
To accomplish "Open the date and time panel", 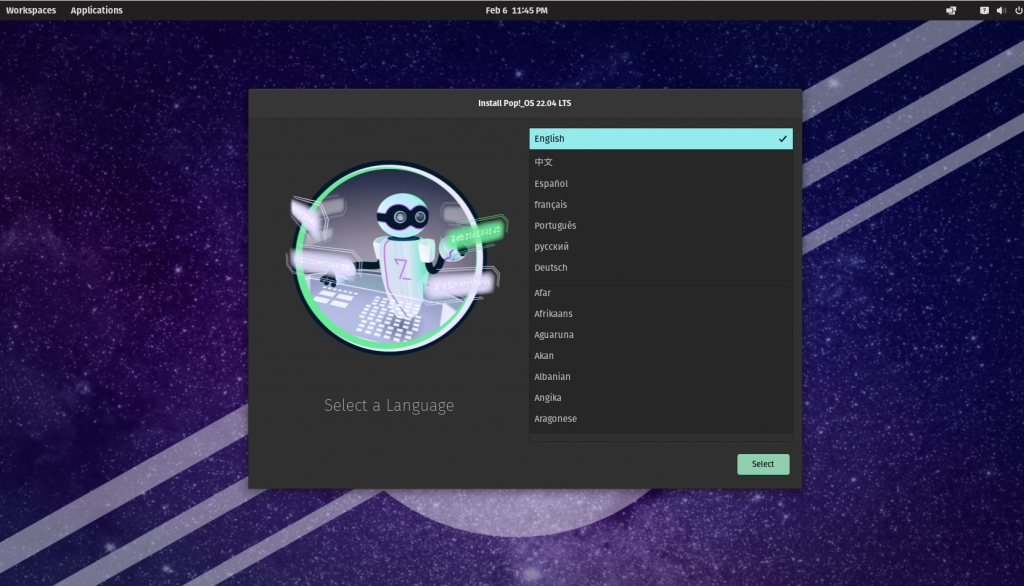I will [517, 10].
